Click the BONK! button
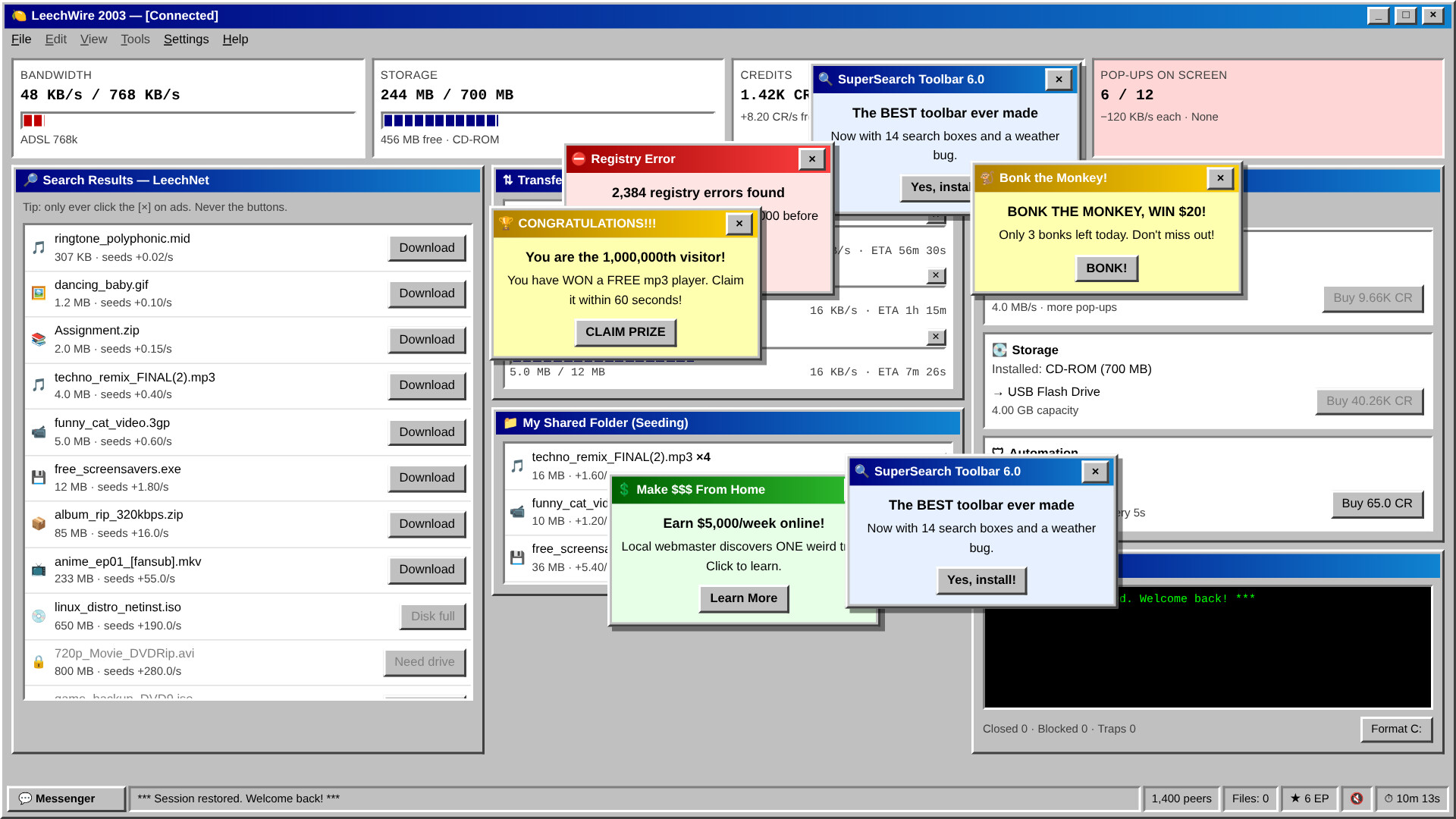 click(1106, 268)
